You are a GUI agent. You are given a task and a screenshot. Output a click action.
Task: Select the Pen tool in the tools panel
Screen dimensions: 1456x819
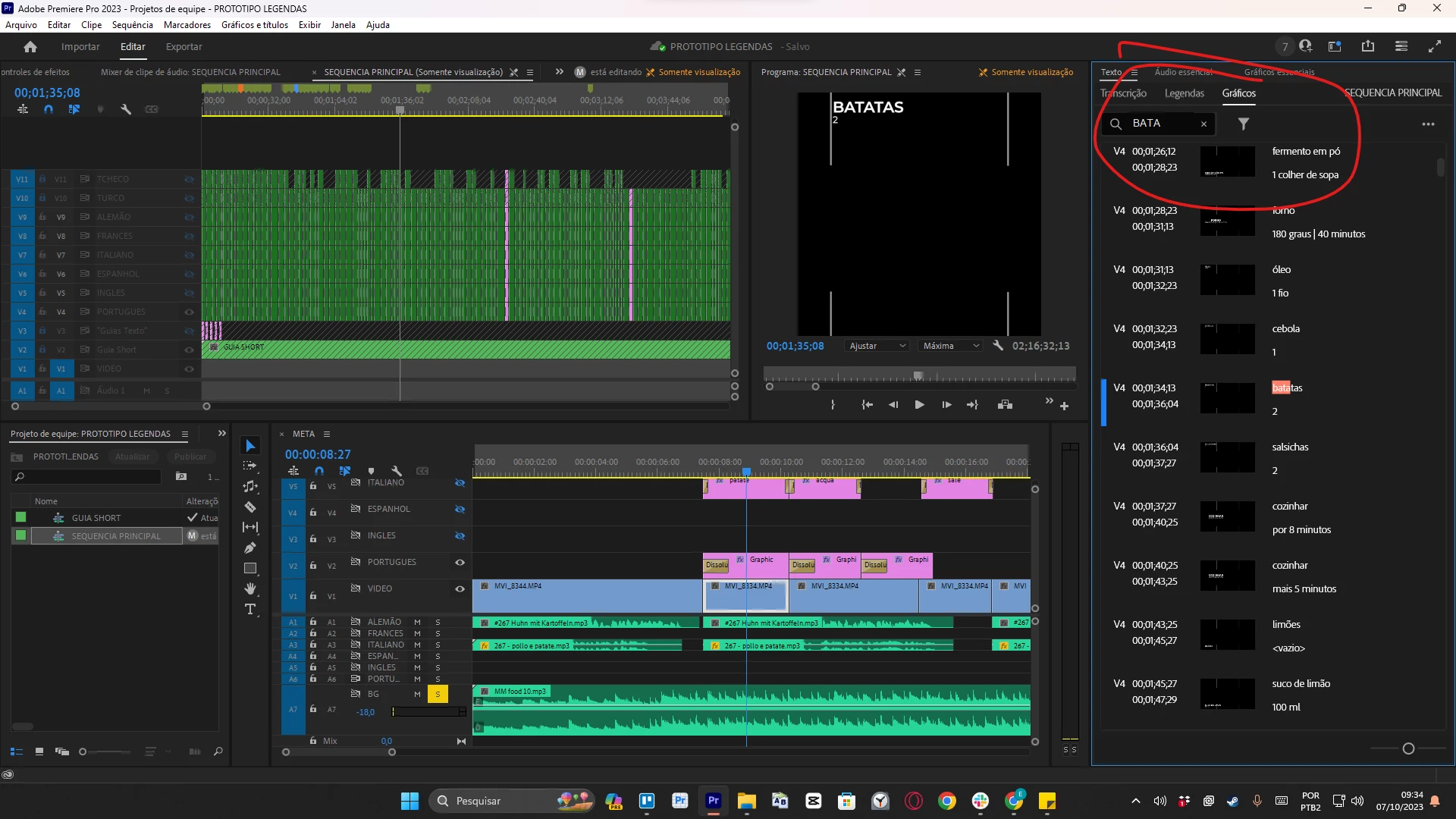(x=250, y=548)
